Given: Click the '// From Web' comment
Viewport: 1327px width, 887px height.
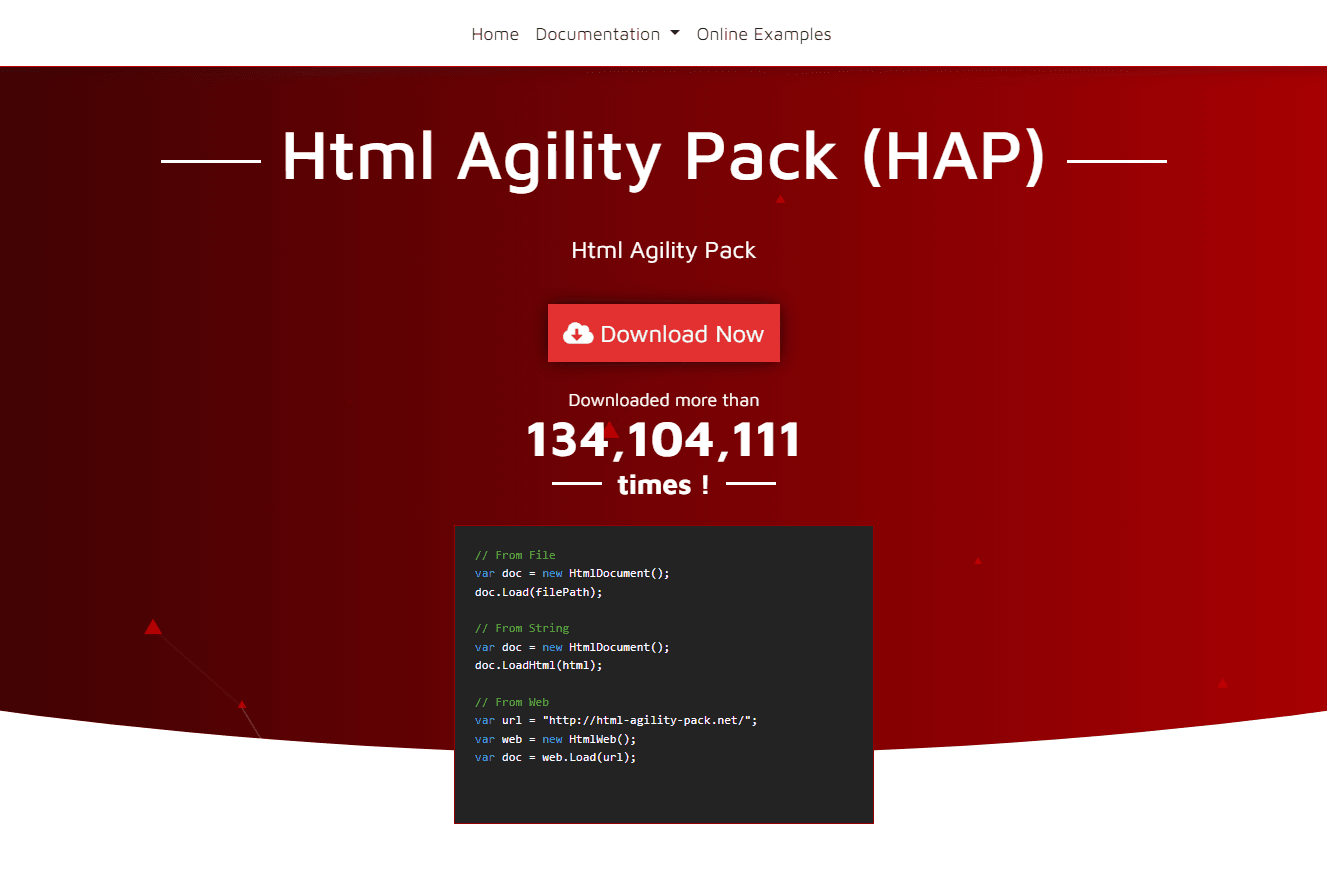Looking at the screenshot, I should click(512, 702).
